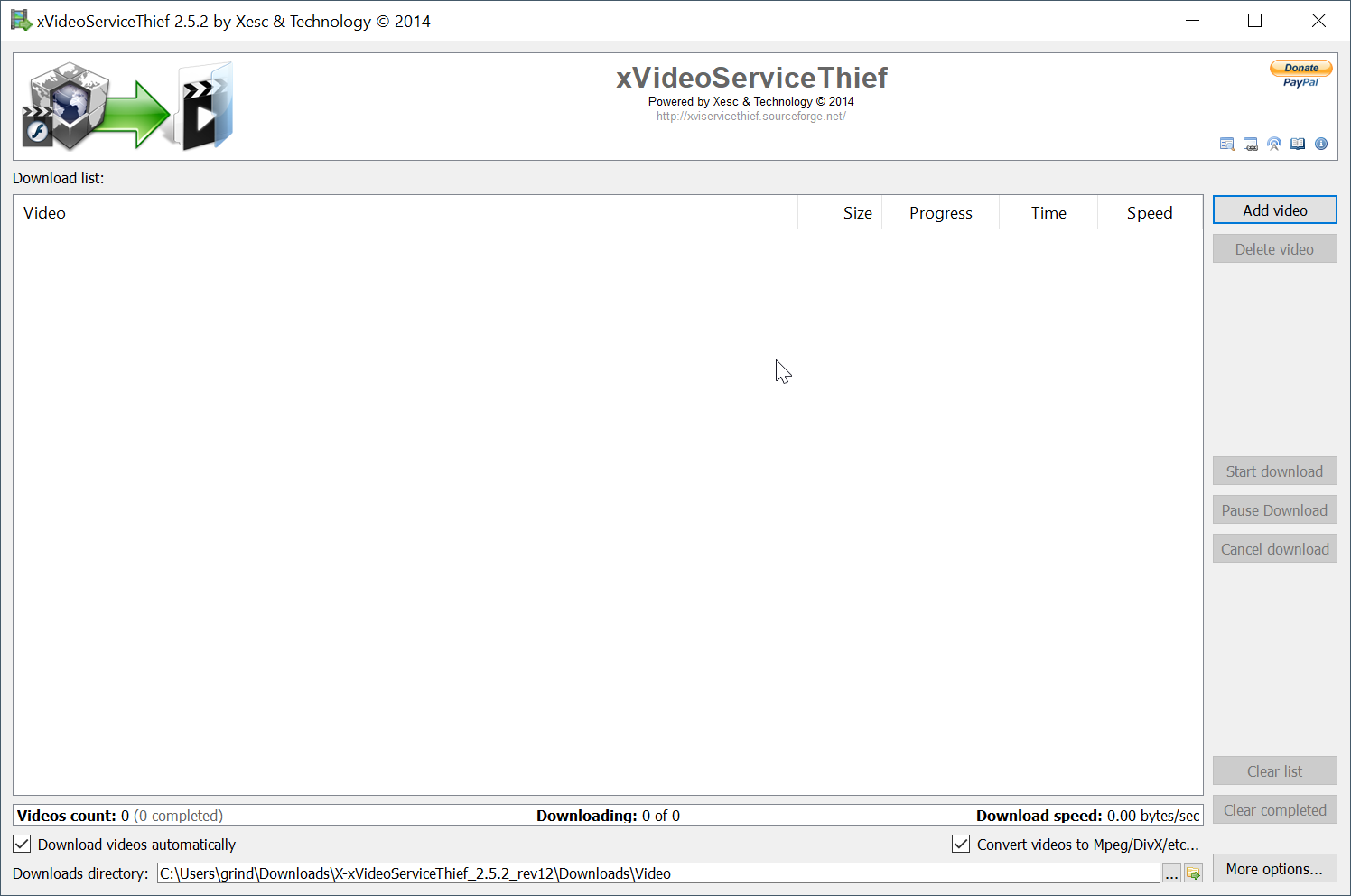1351x896 pixels.
Task: Click the xVideoServiceThief logo image
Action: pos(128,107)
